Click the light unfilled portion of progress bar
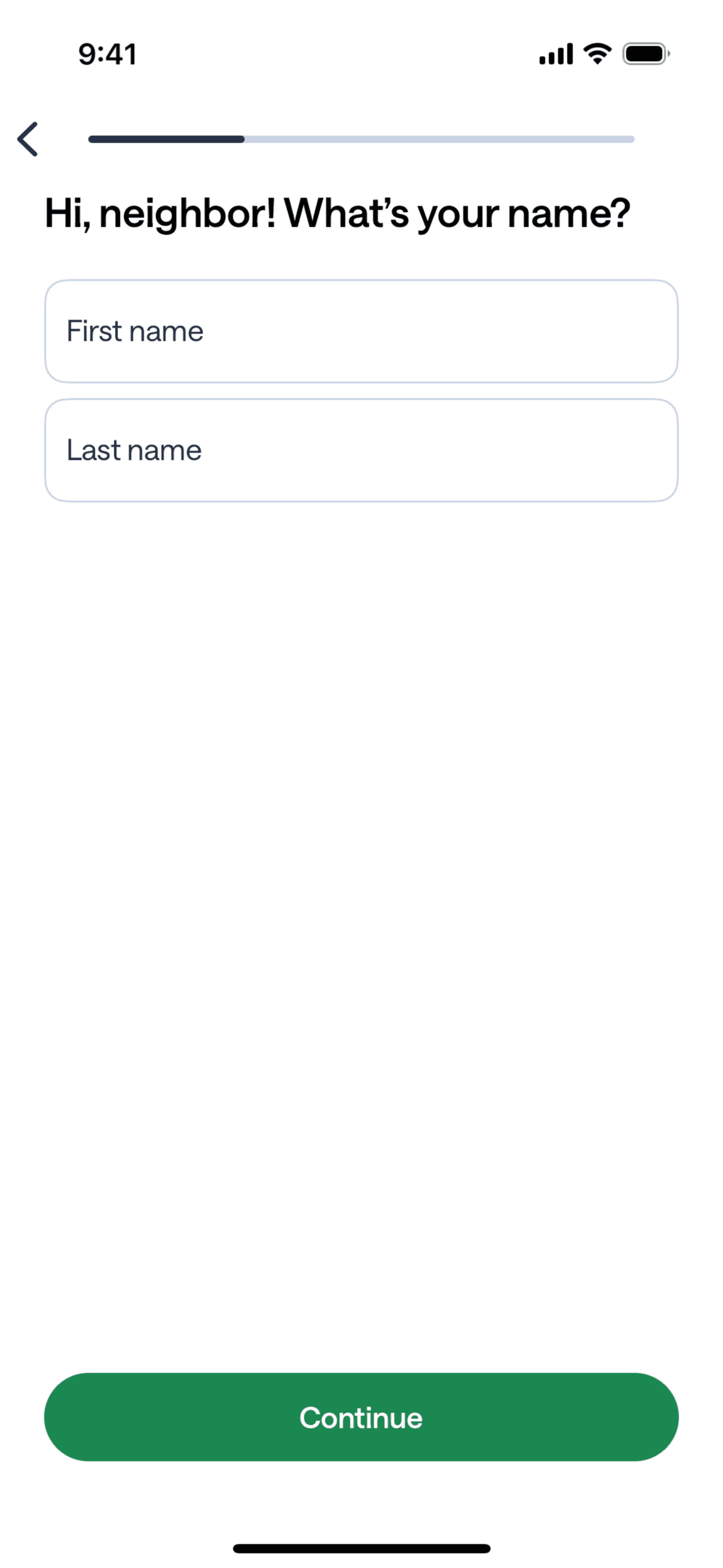 pyautogui.click(x=438, y=139)
